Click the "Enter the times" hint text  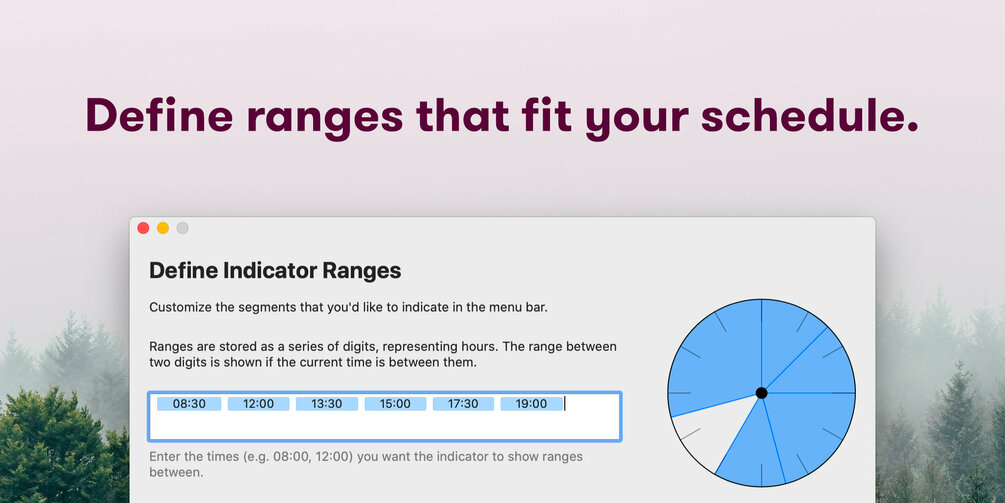[365, 464]
